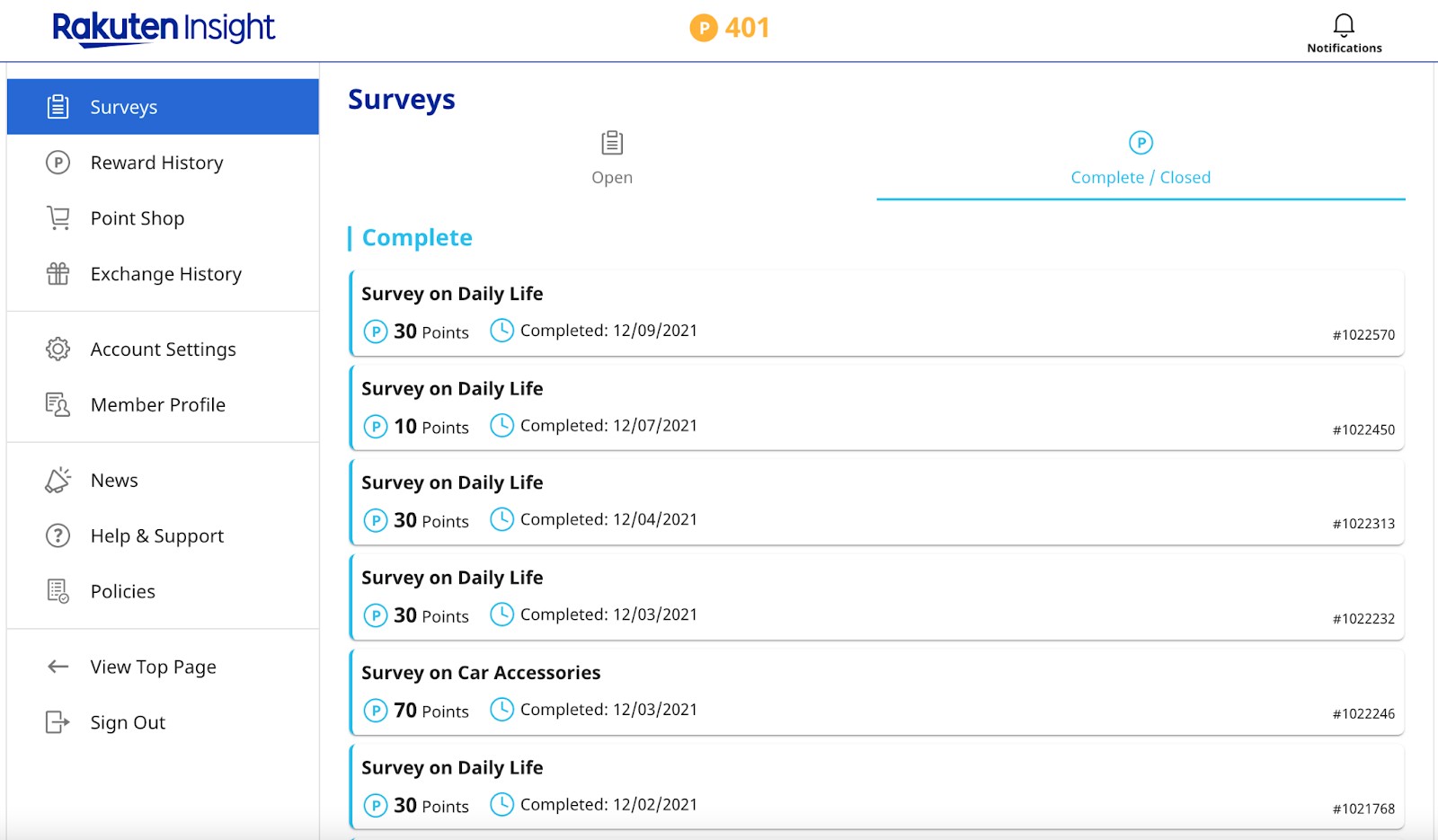Click Survey on Car Accessories title

[481, 673]
